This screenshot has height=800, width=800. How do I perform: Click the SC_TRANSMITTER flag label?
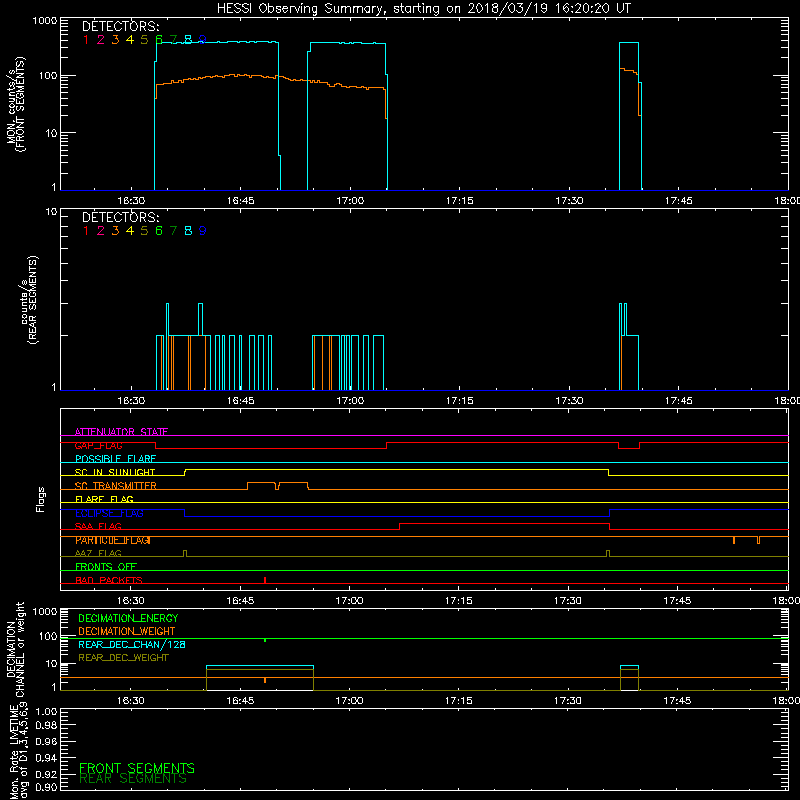click(x=116, y=486)
